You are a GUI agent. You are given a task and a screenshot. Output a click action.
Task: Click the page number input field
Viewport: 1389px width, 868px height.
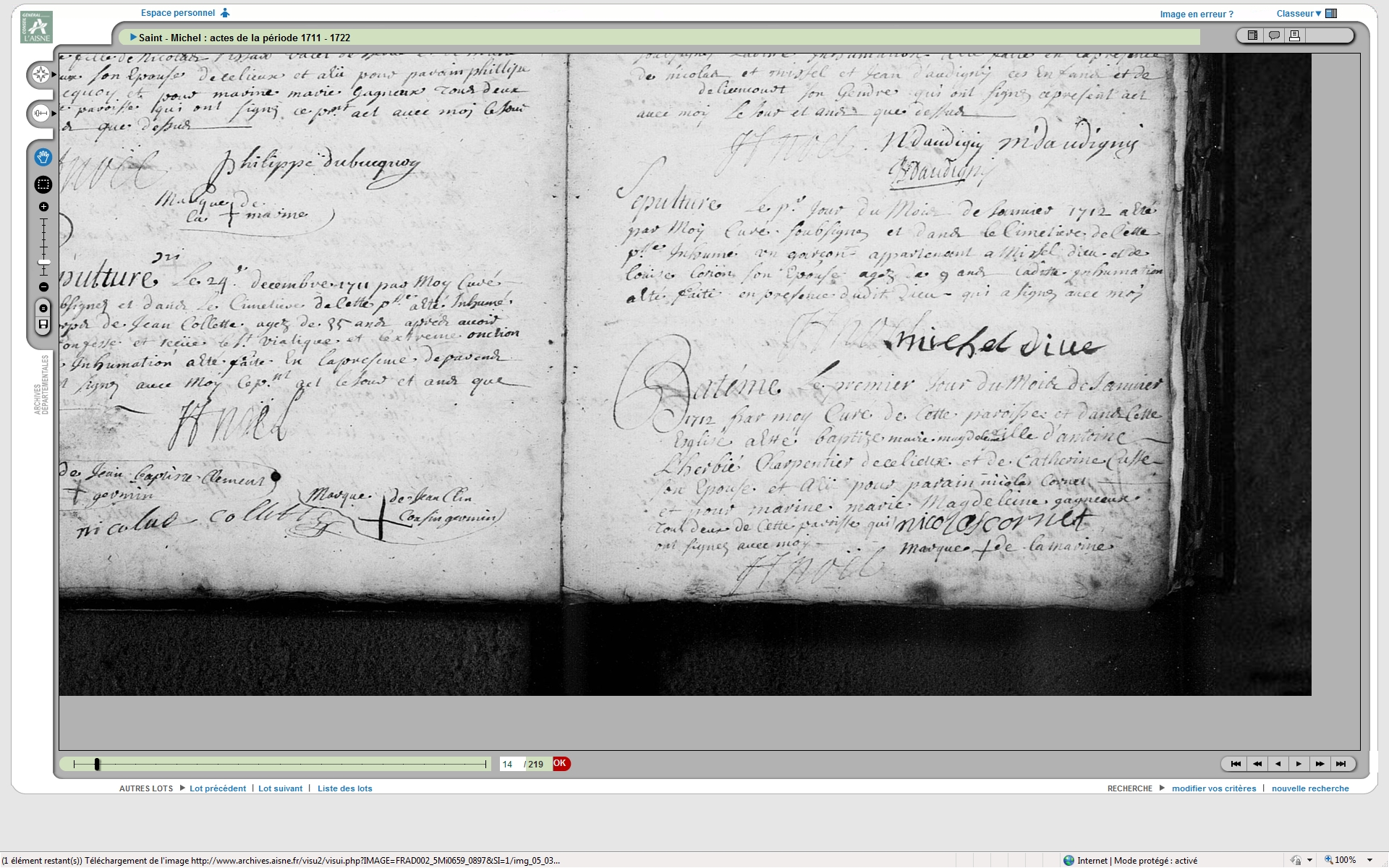[510, 764]
